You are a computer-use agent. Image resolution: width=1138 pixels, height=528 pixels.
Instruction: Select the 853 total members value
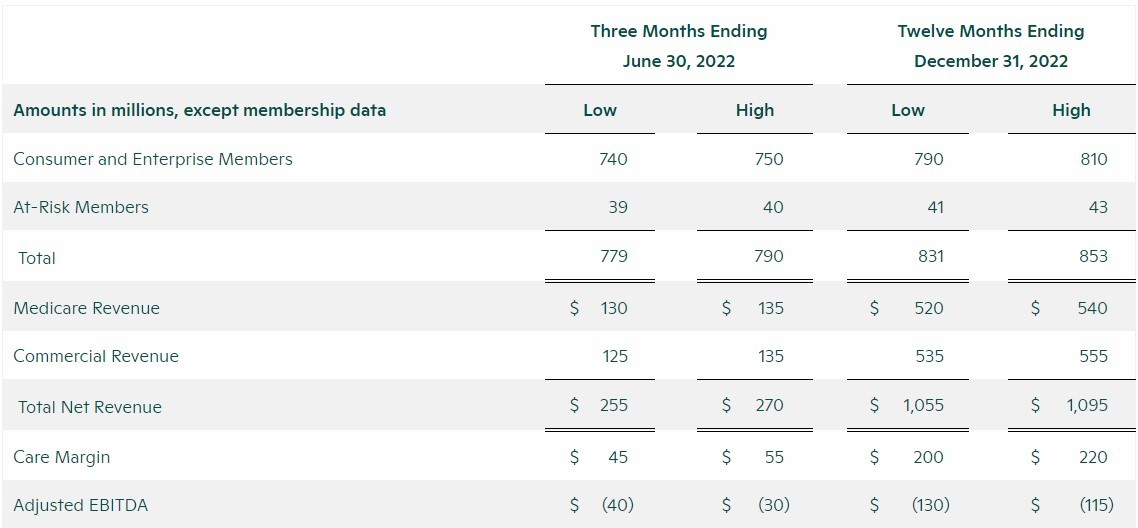point(1093,256)
